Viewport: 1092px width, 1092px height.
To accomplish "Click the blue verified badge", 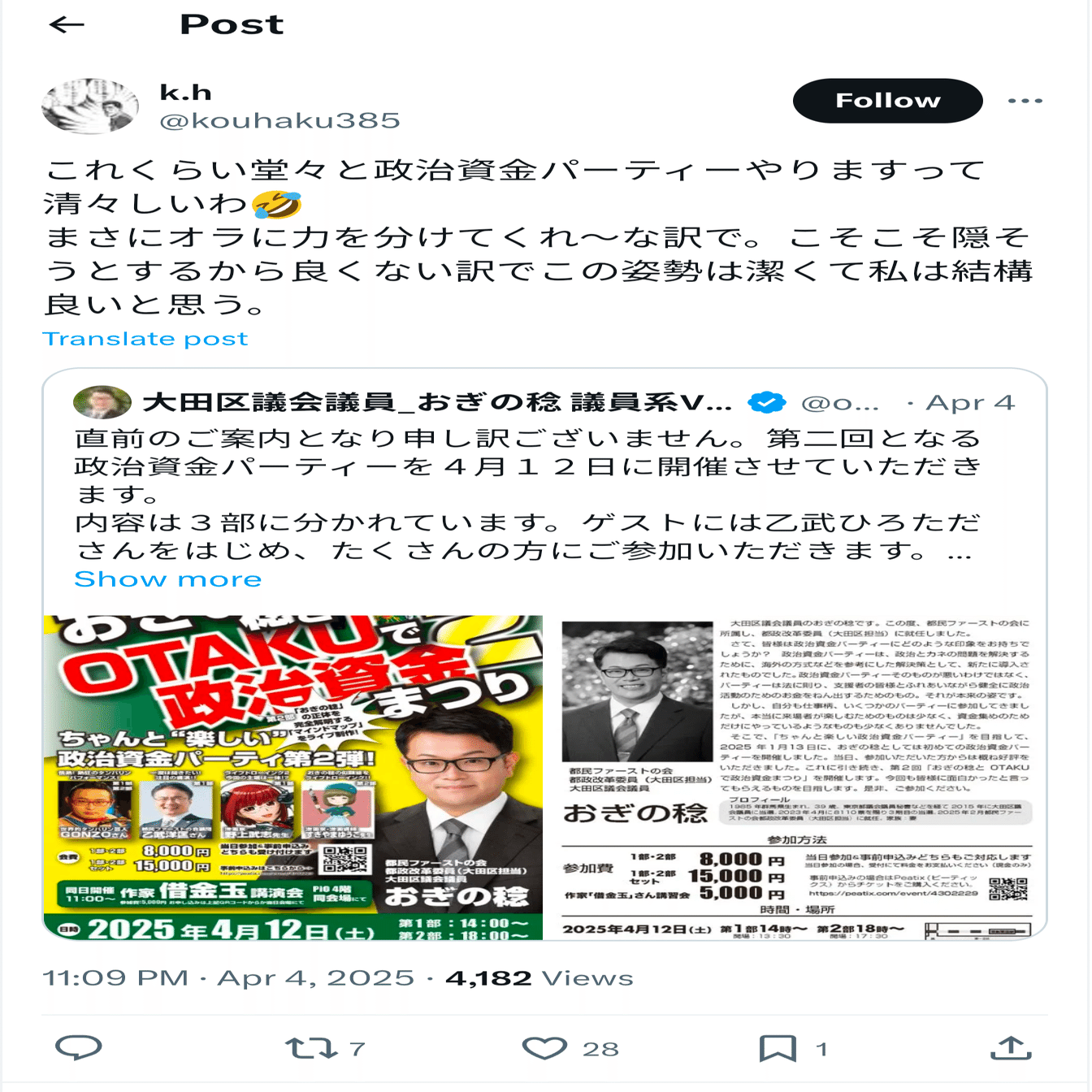I will point(767,402).
